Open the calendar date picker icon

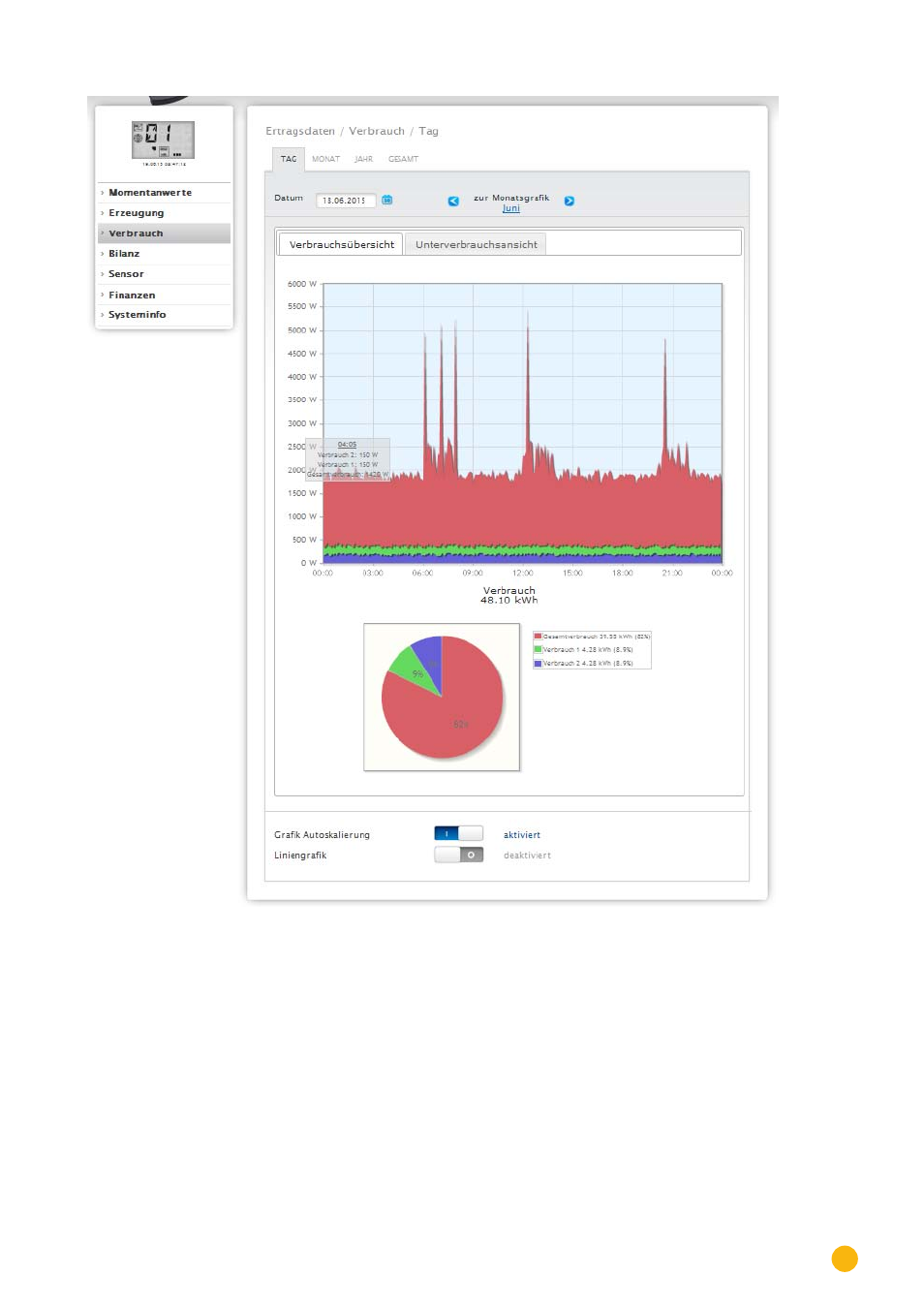click(x=387, y=201)
